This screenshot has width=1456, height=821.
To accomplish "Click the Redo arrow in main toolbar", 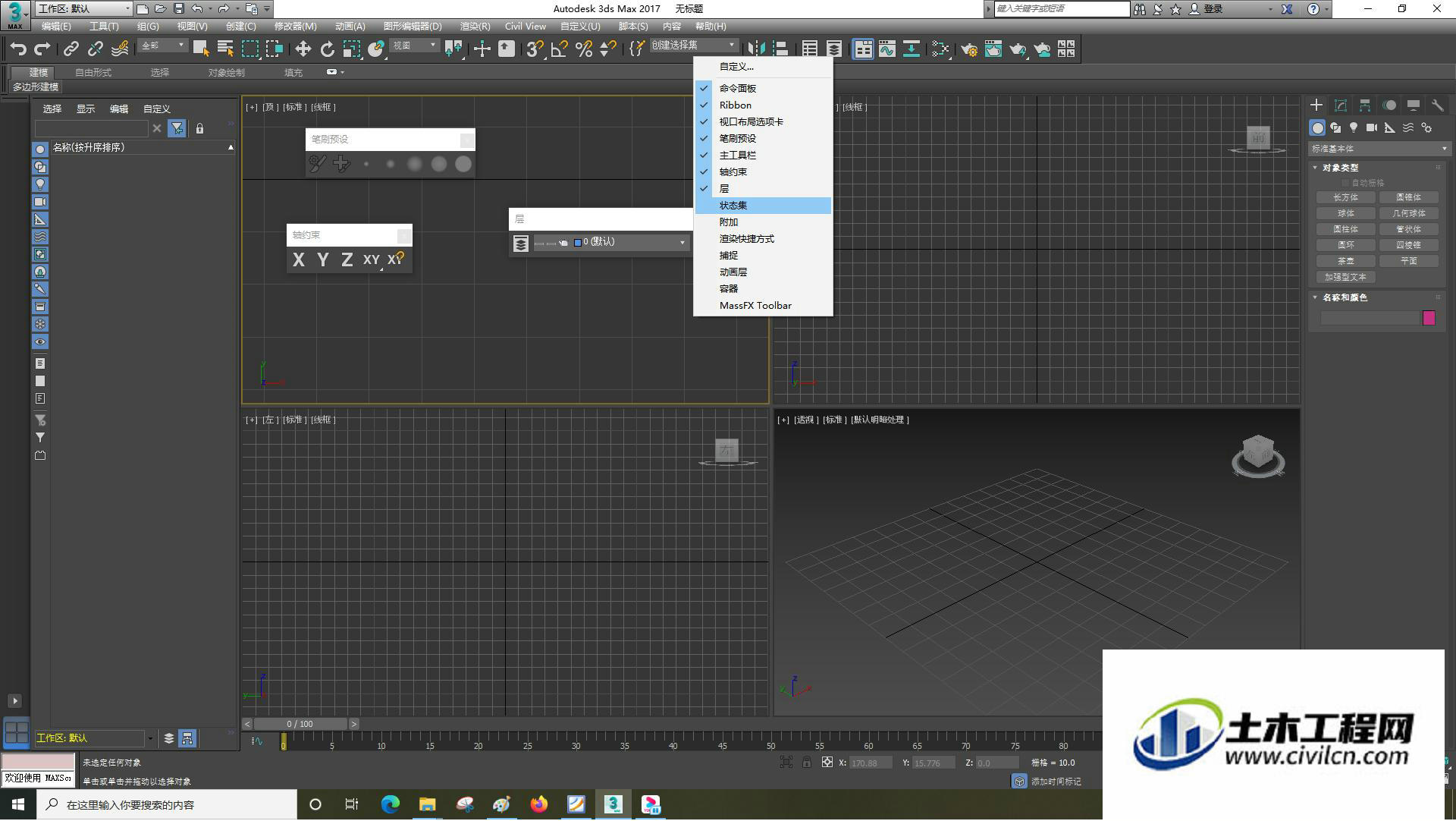I will click(42, 49).
